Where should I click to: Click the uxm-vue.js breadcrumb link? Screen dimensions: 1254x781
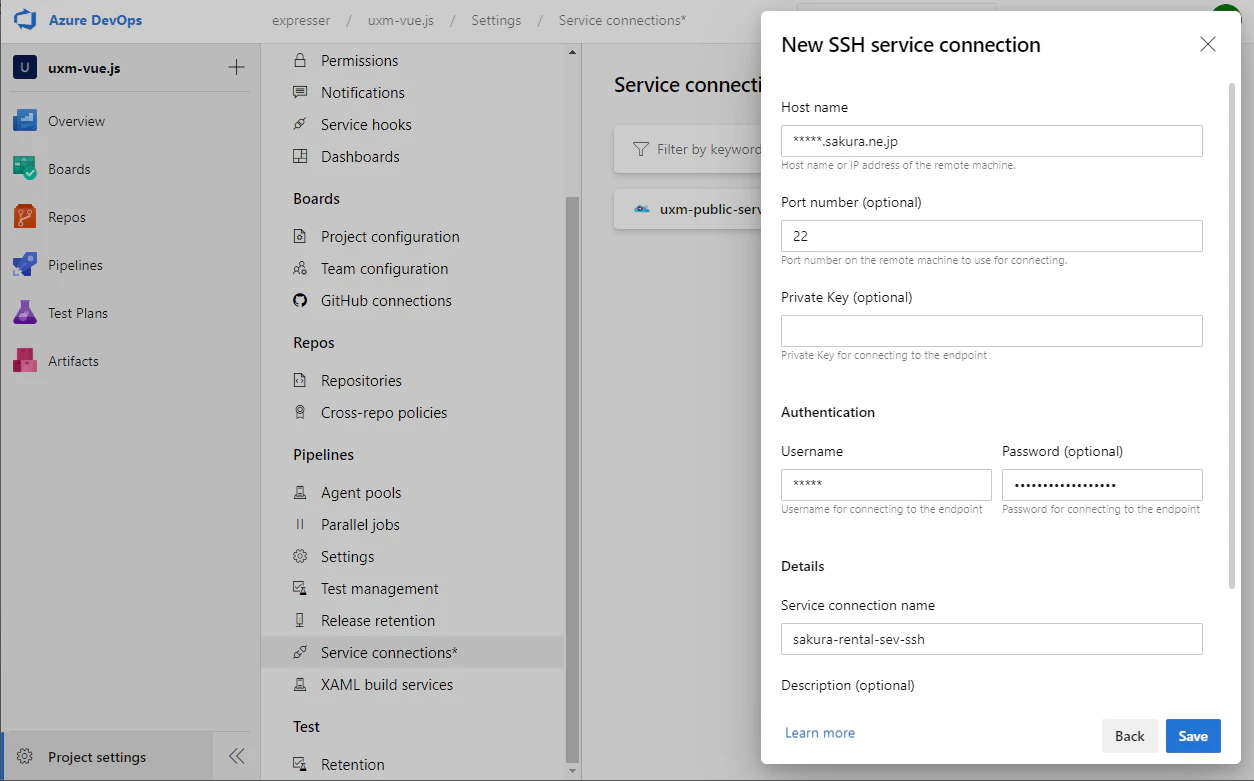(401, 20)
